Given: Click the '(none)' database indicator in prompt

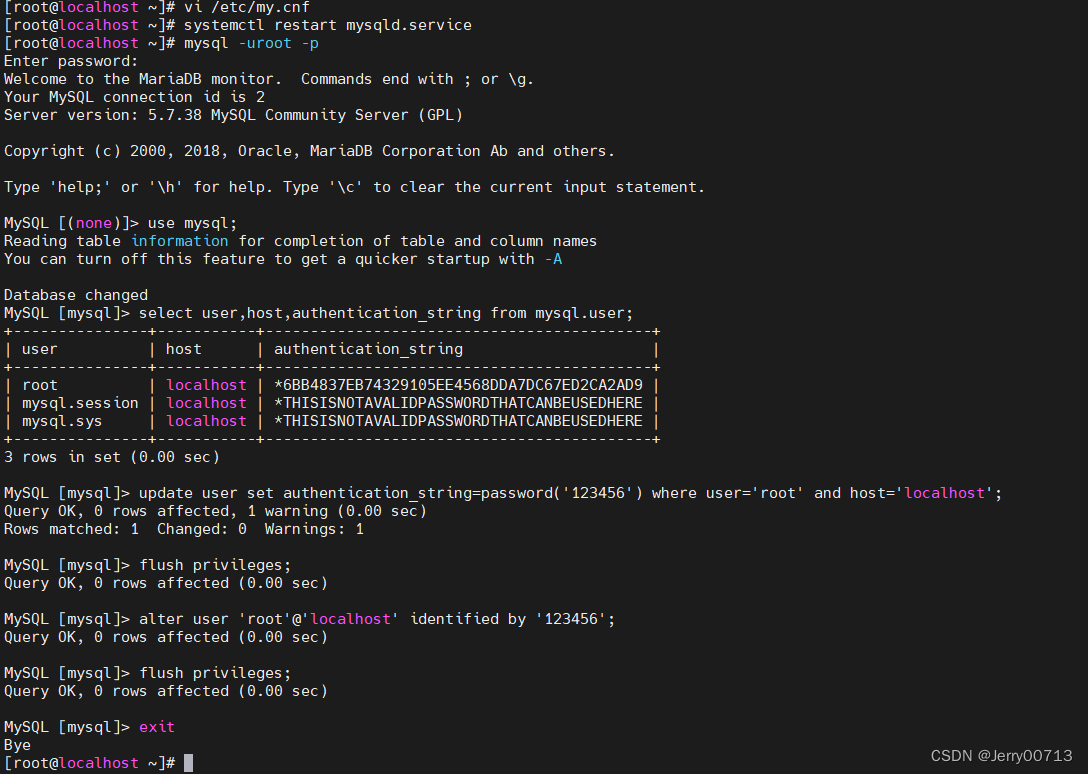Looking at the screenshot, I should pos(92,223).
